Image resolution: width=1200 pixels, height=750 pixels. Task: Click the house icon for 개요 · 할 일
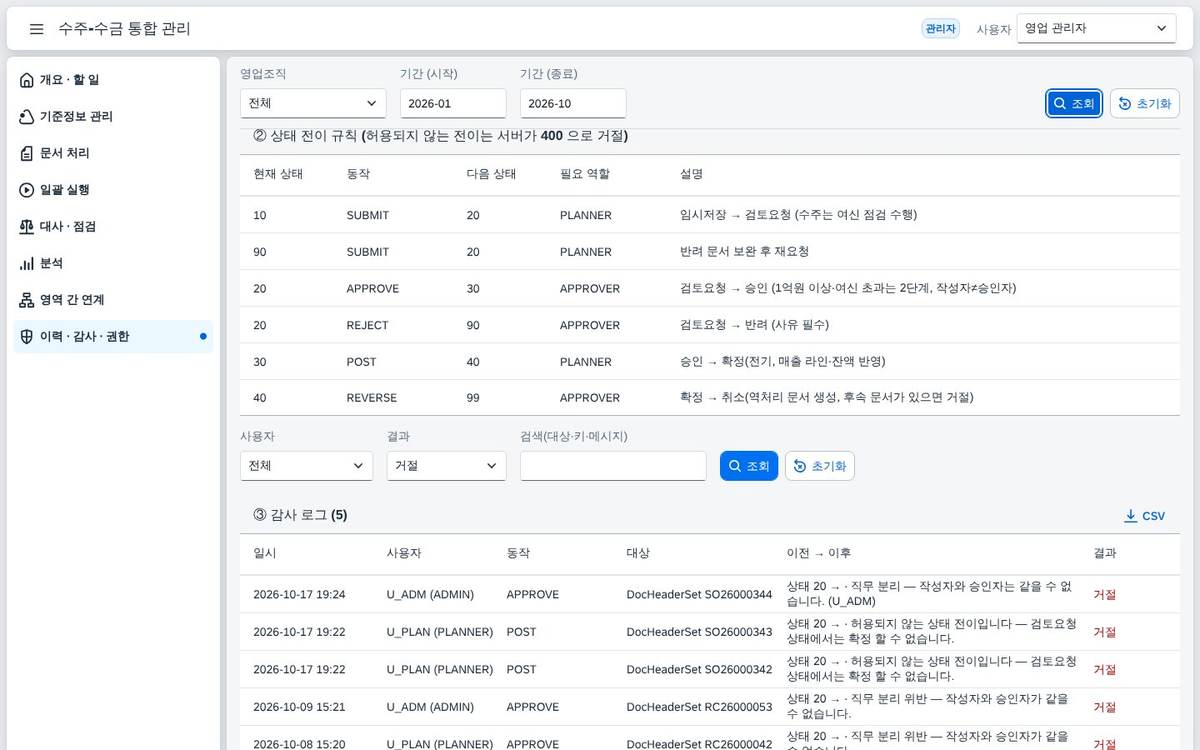(27, 80)
